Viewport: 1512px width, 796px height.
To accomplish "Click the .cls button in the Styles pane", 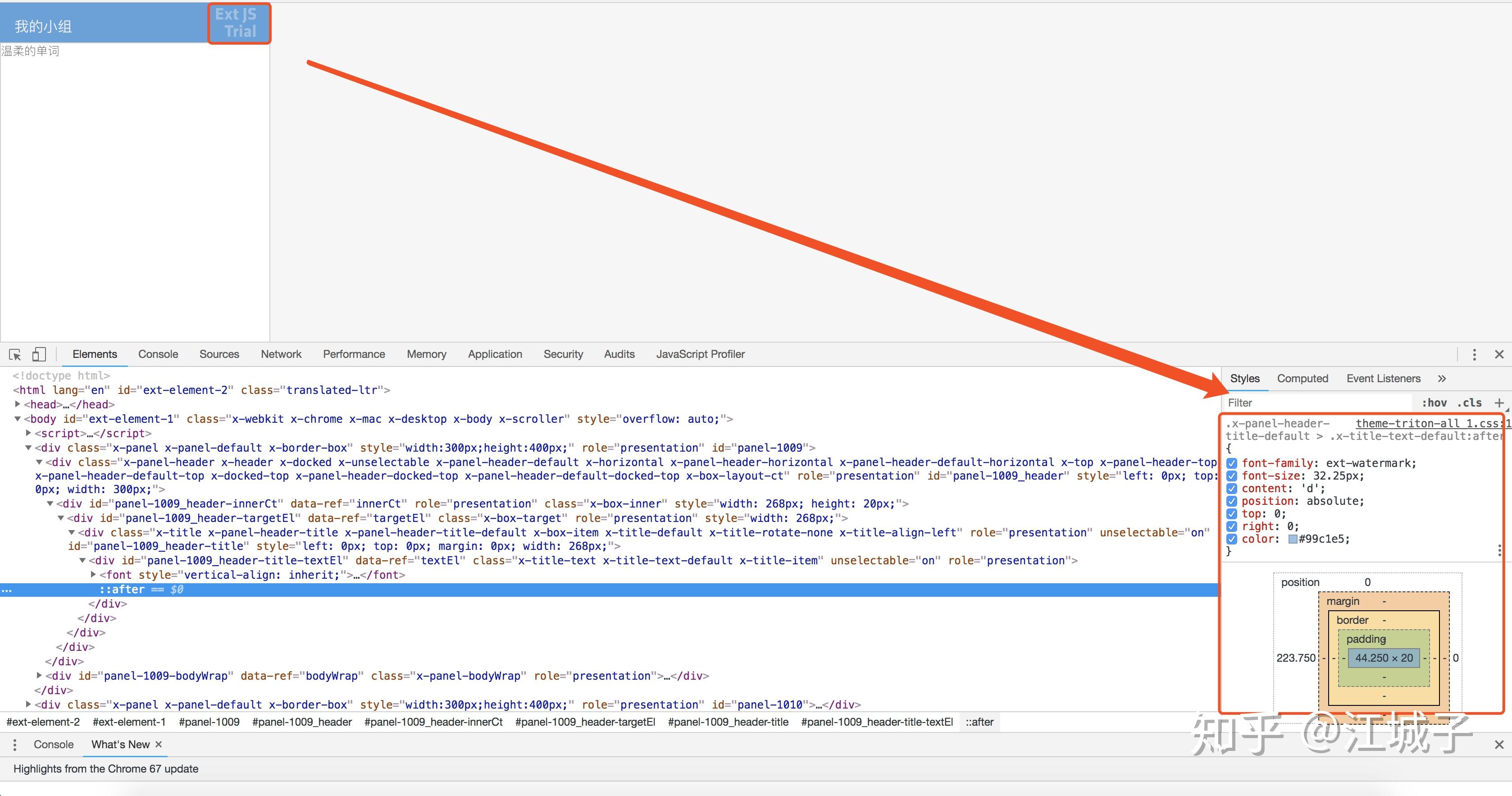I will 1470,403.
